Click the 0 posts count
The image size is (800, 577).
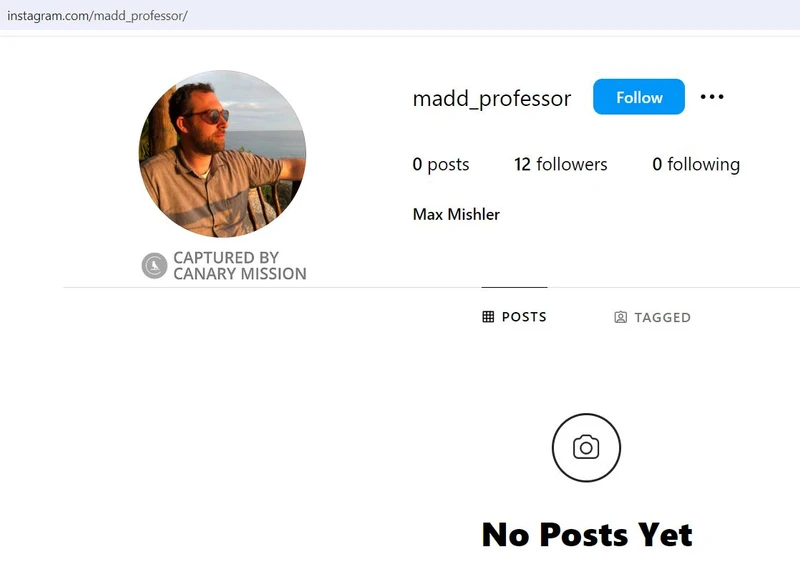point(441,164)
